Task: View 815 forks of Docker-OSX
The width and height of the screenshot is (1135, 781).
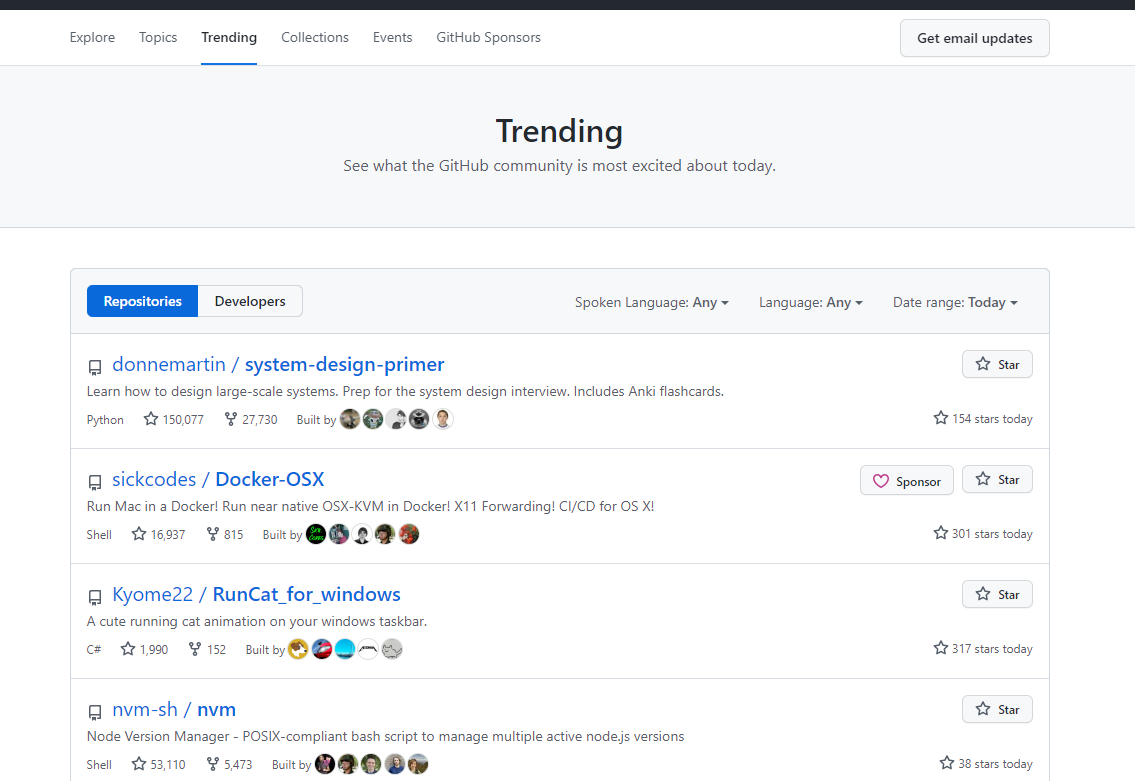Action: pyautogui.click(x=224, y=534)
